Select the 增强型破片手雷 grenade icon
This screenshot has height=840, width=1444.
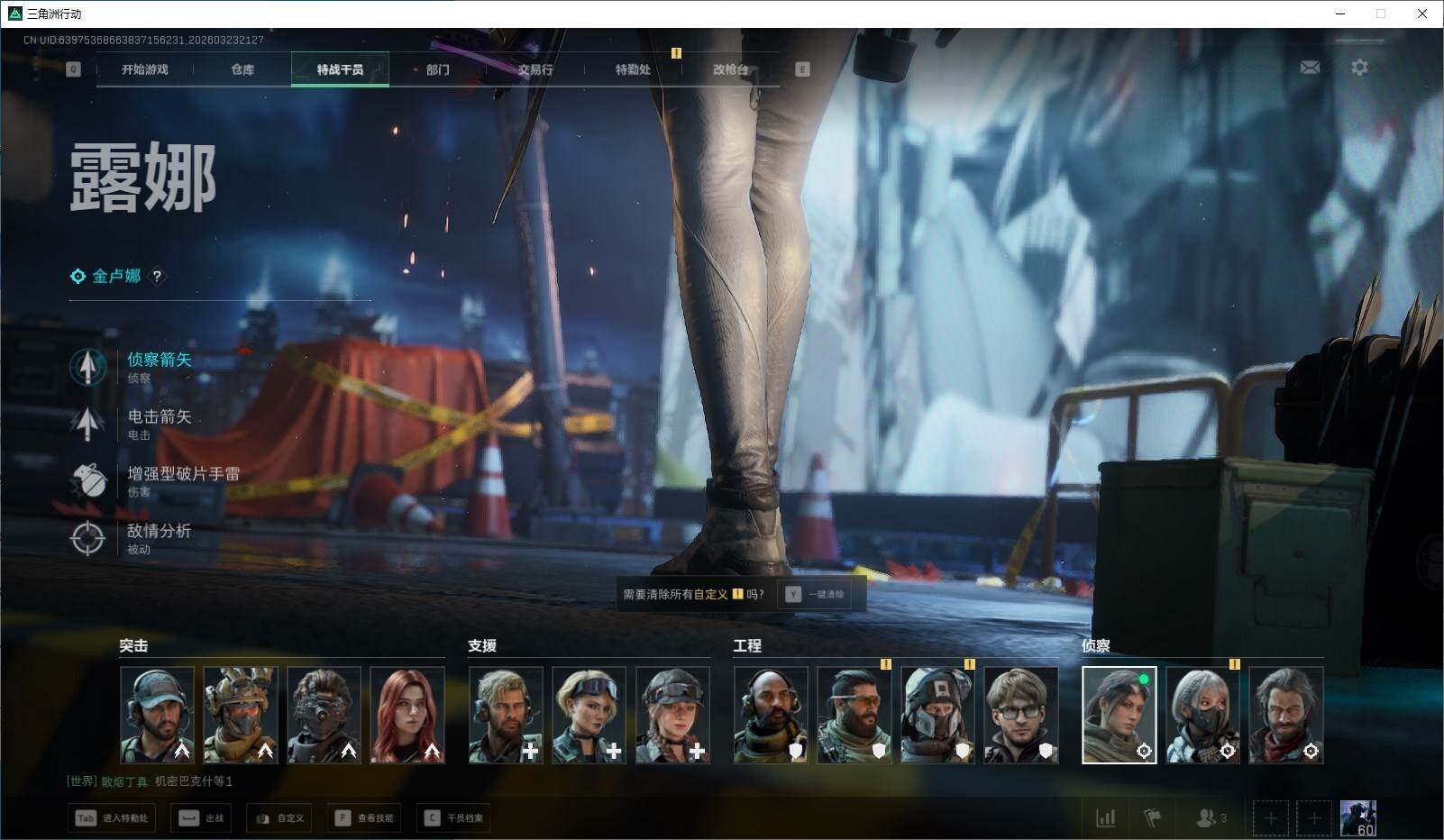click(x=87, y=480)
